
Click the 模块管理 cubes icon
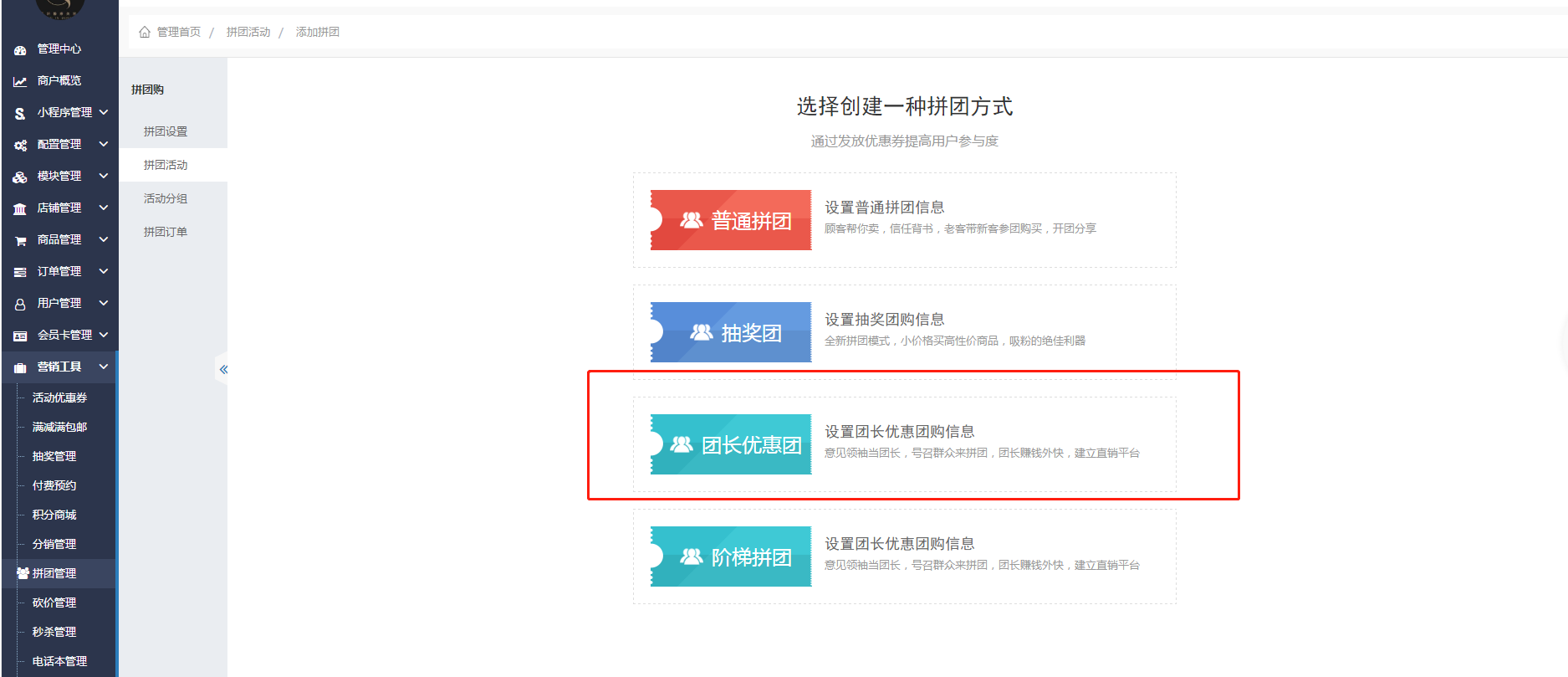point(20,177)
